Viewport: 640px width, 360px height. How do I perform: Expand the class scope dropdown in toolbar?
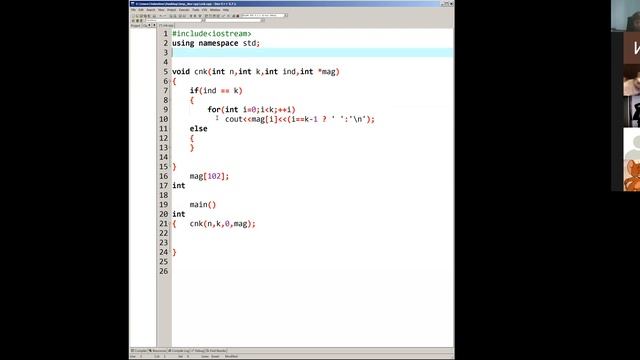203,20
